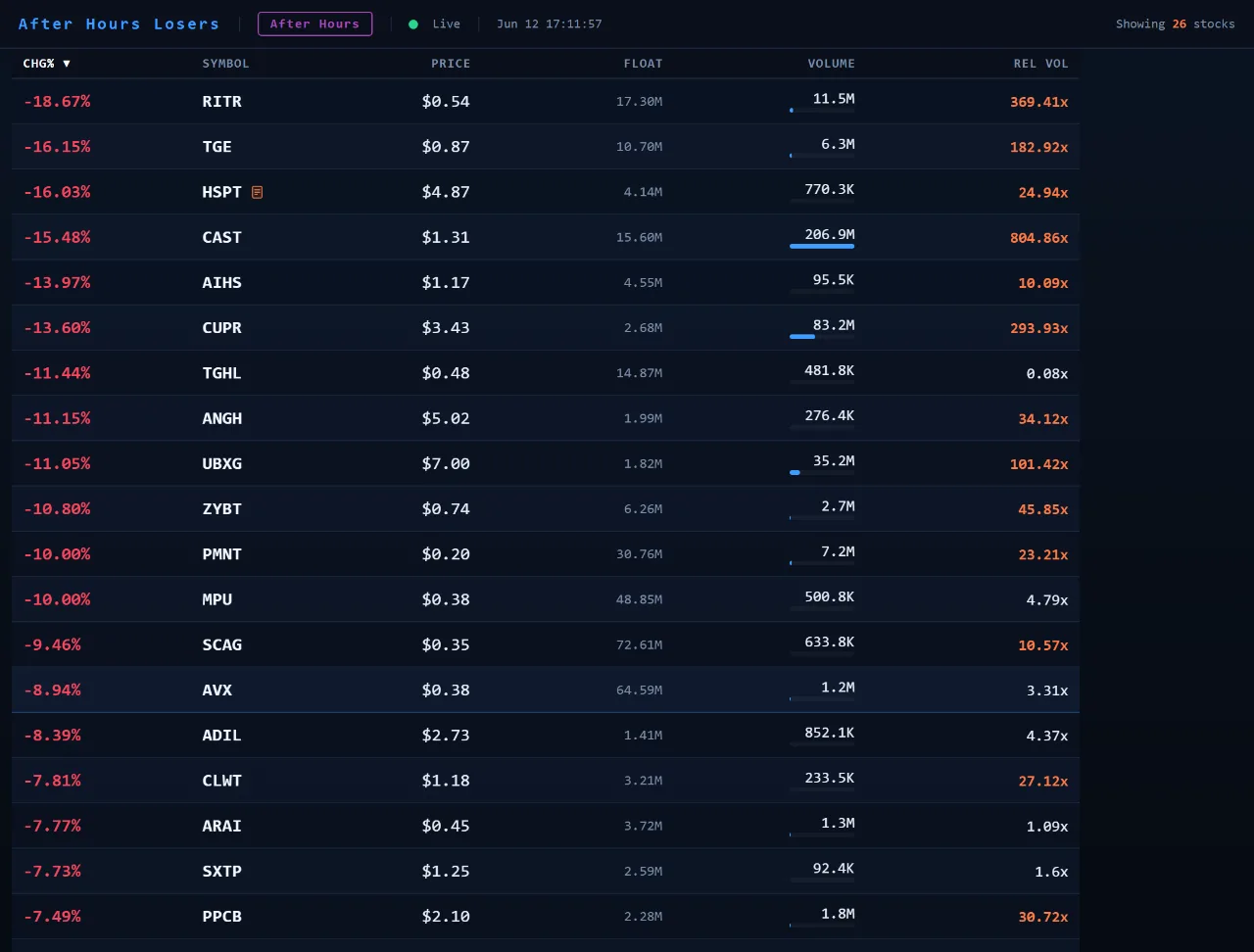Select the AVX symbol
1254x952 pixels.
[x=217, y=690]
